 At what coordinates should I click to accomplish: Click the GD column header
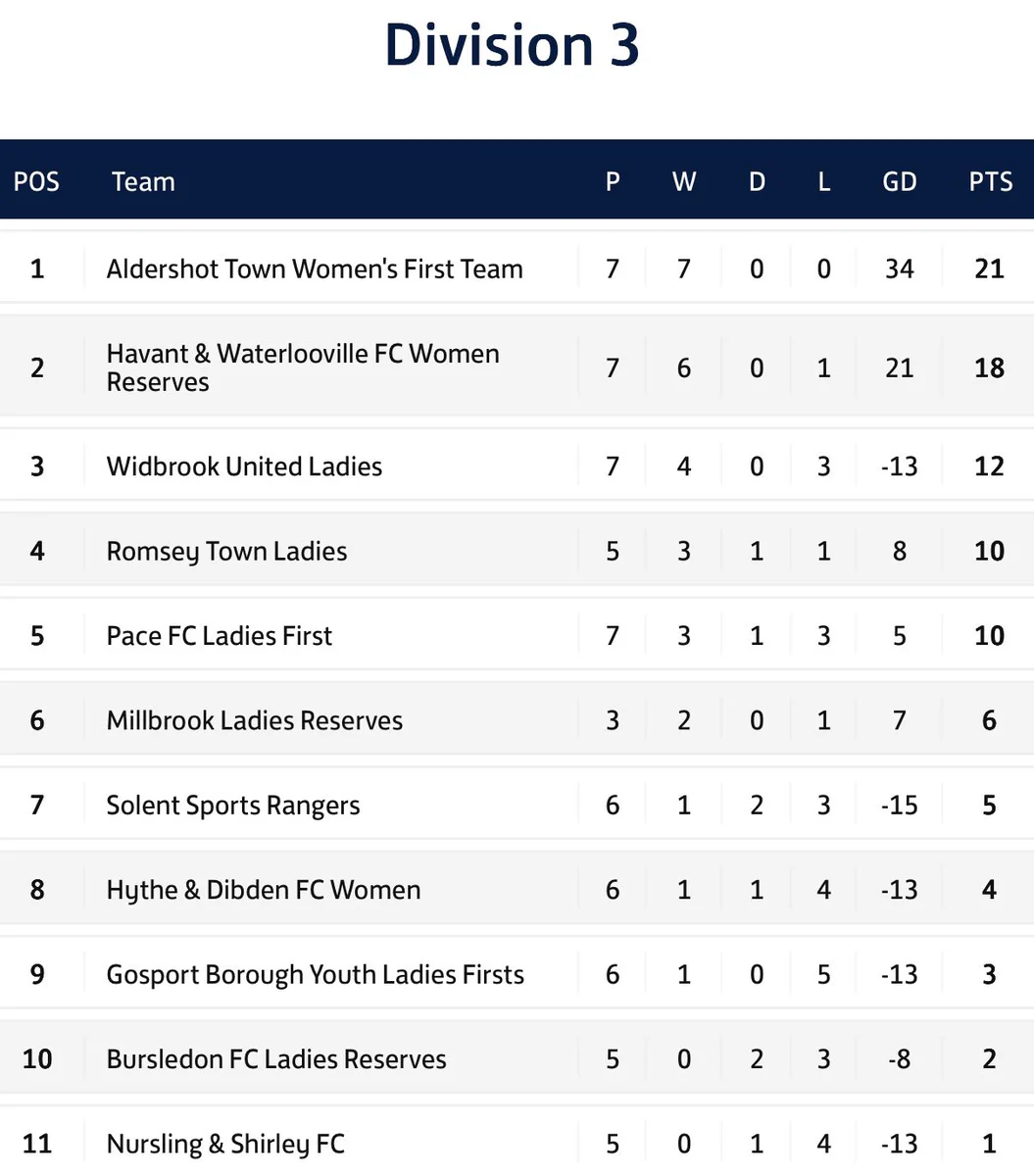[900, 181]
